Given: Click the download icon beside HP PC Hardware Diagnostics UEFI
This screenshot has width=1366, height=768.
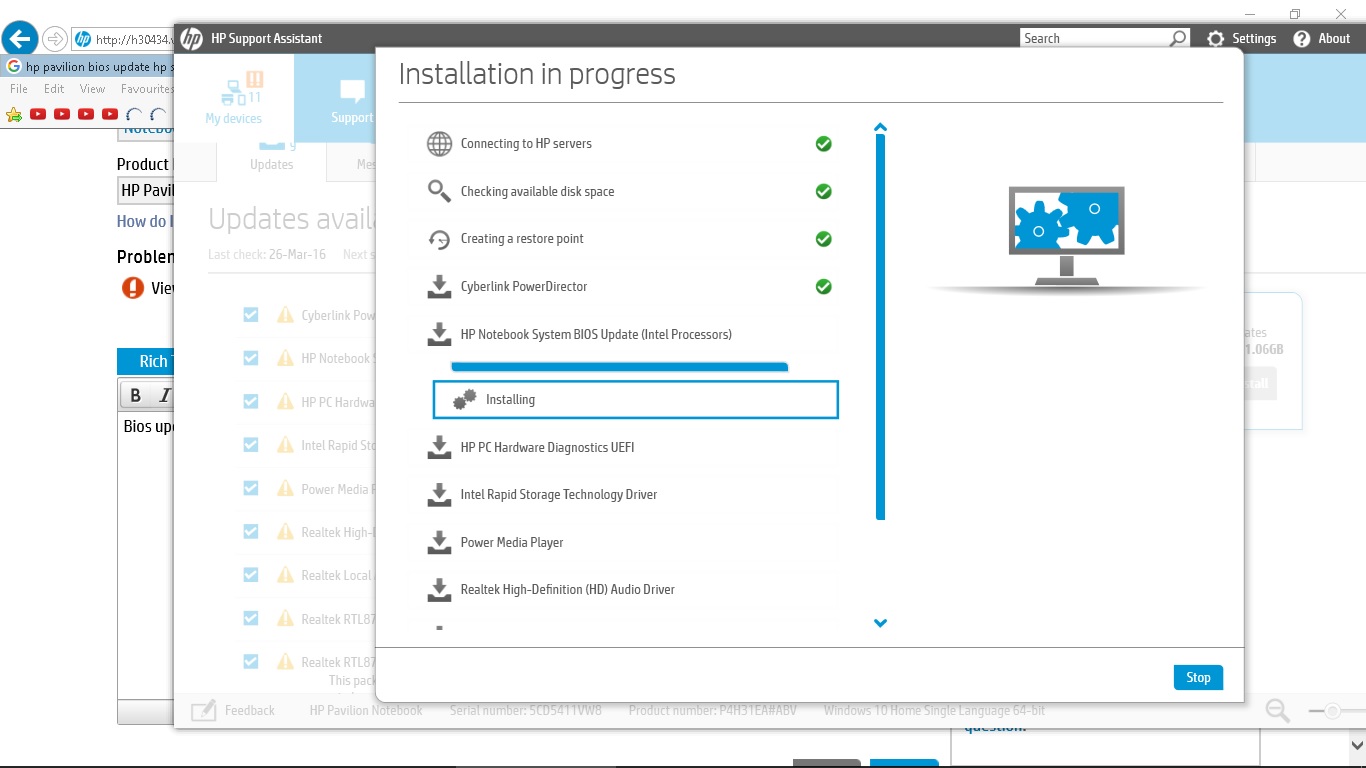Looking at the screenshot, I should click(x=439, y=448).
